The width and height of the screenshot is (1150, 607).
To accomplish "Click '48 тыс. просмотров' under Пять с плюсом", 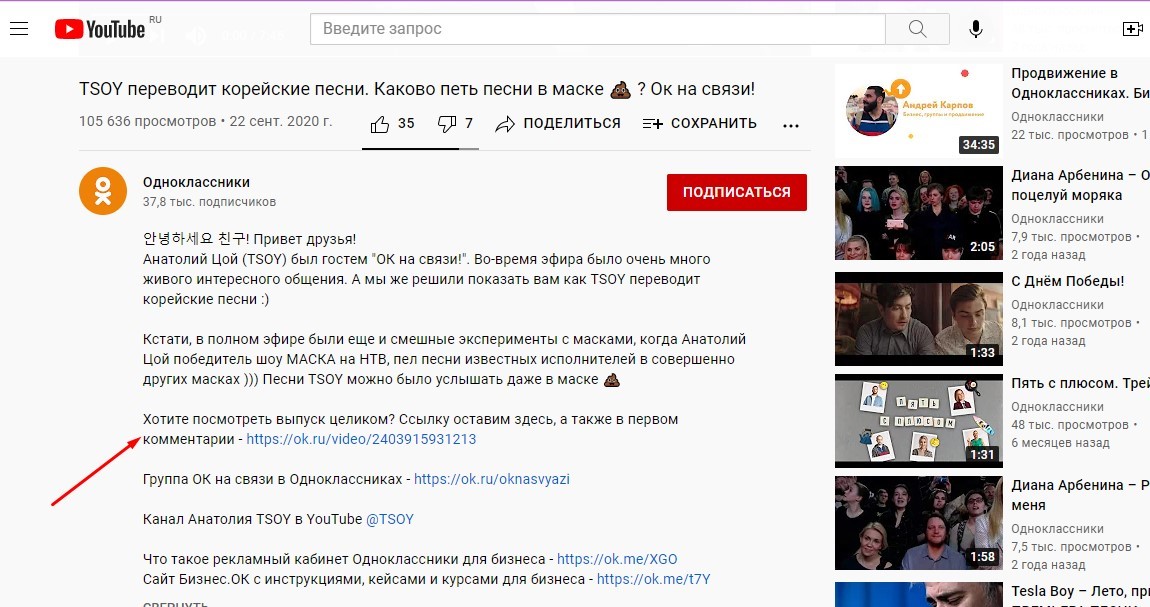I will coord(1069,424).
